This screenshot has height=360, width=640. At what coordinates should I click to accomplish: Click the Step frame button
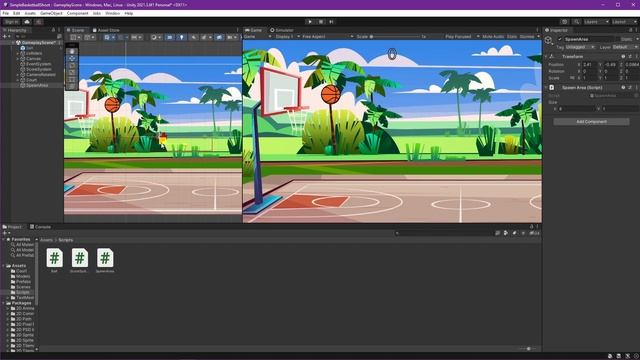tap(331, 22)
